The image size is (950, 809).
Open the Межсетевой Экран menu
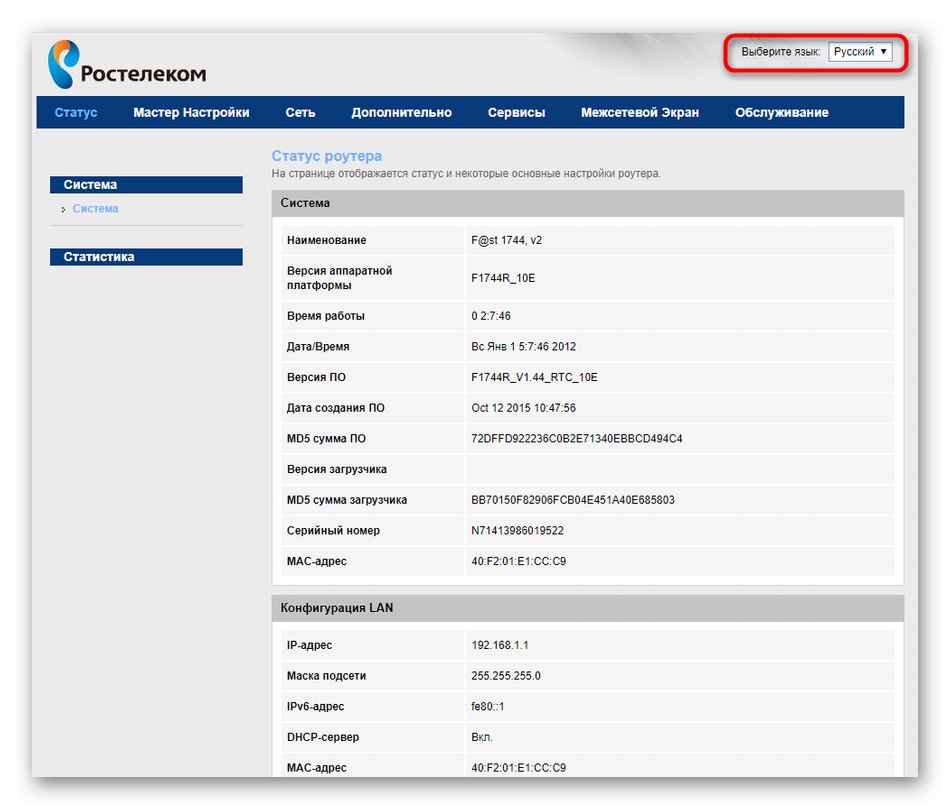[x=640, y=113]
